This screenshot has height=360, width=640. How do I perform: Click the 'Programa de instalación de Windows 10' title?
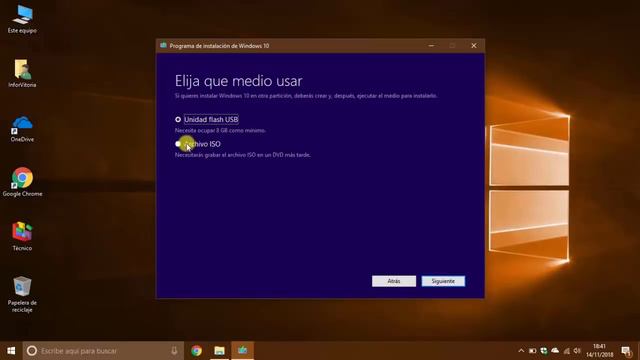click(x=219, y=46)
